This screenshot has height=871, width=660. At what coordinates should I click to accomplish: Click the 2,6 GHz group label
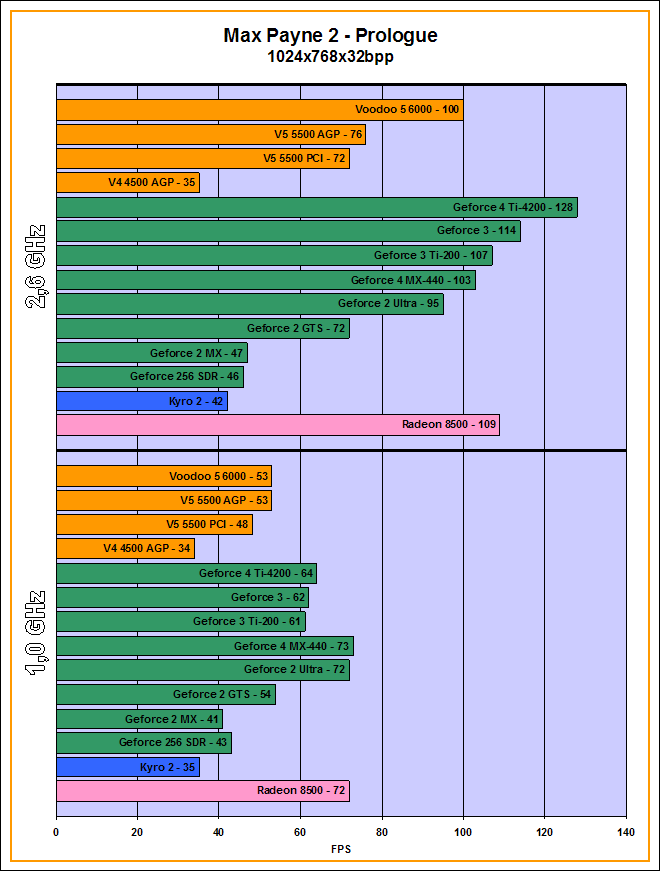[34, 268]
